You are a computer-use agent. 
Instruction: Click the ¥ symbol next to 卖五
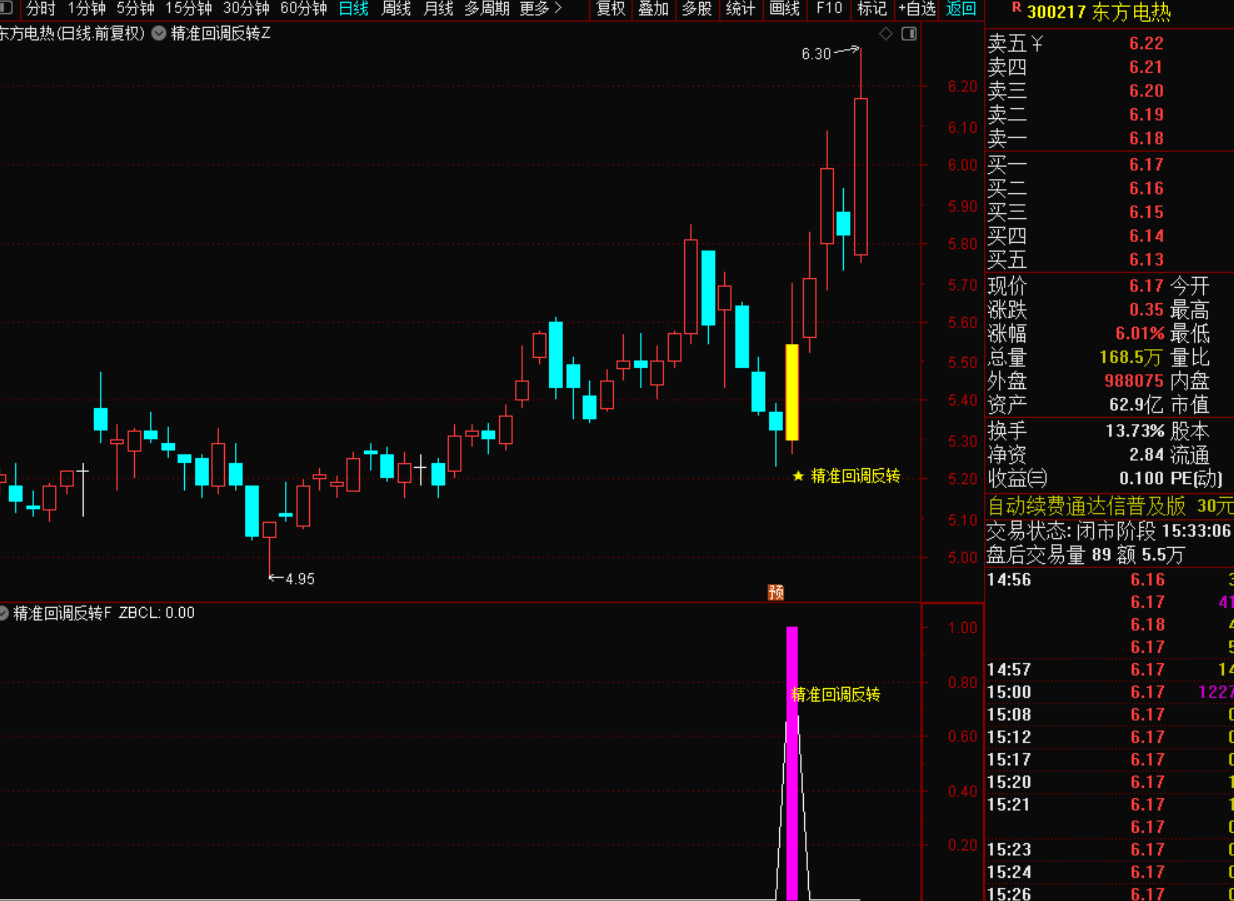click(x=1037, y=43)
